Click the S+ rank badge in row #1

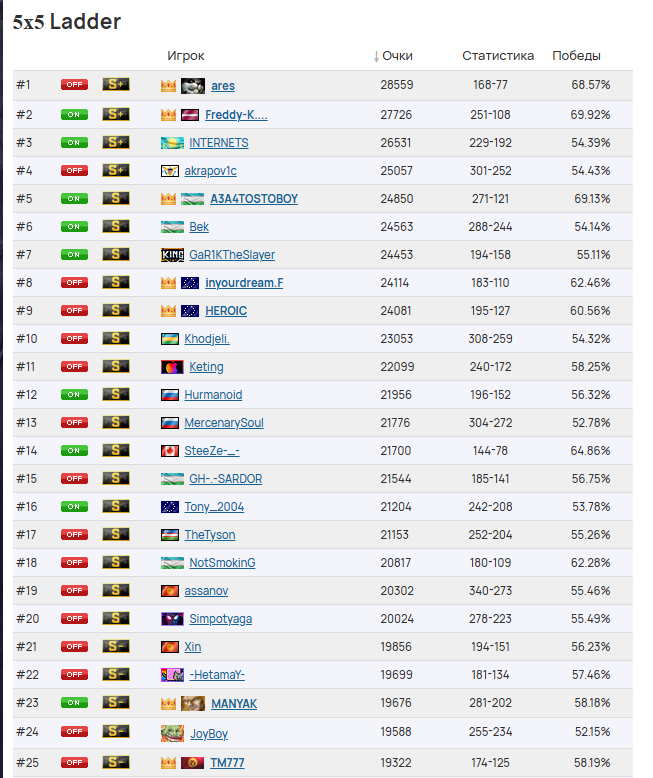click(116, 84)
